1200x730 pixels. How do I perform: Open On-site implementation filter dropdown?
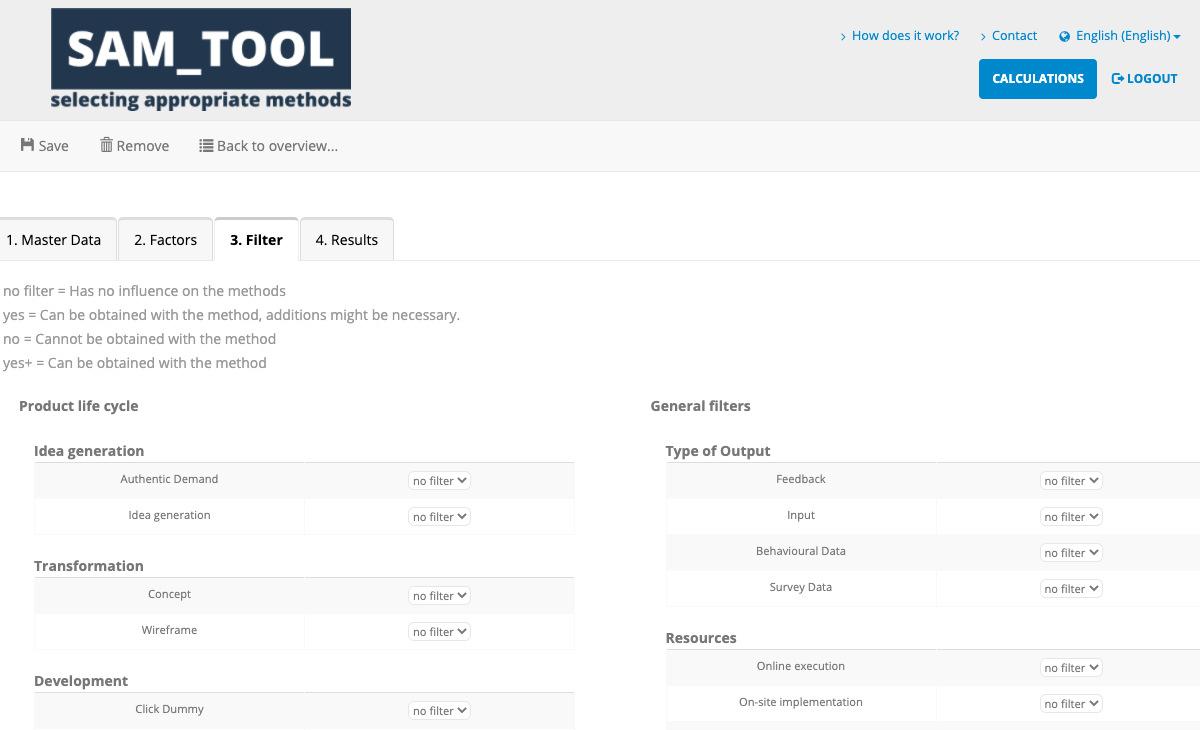click(1071, 704)
